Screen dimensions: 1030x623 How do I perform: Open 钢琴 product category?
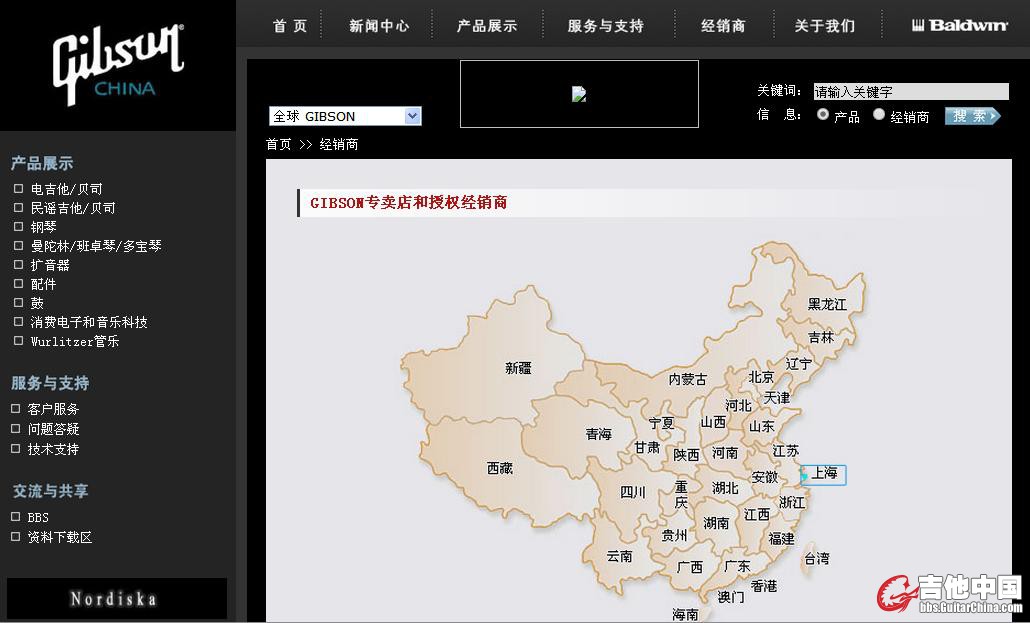(x=43, y=227)
